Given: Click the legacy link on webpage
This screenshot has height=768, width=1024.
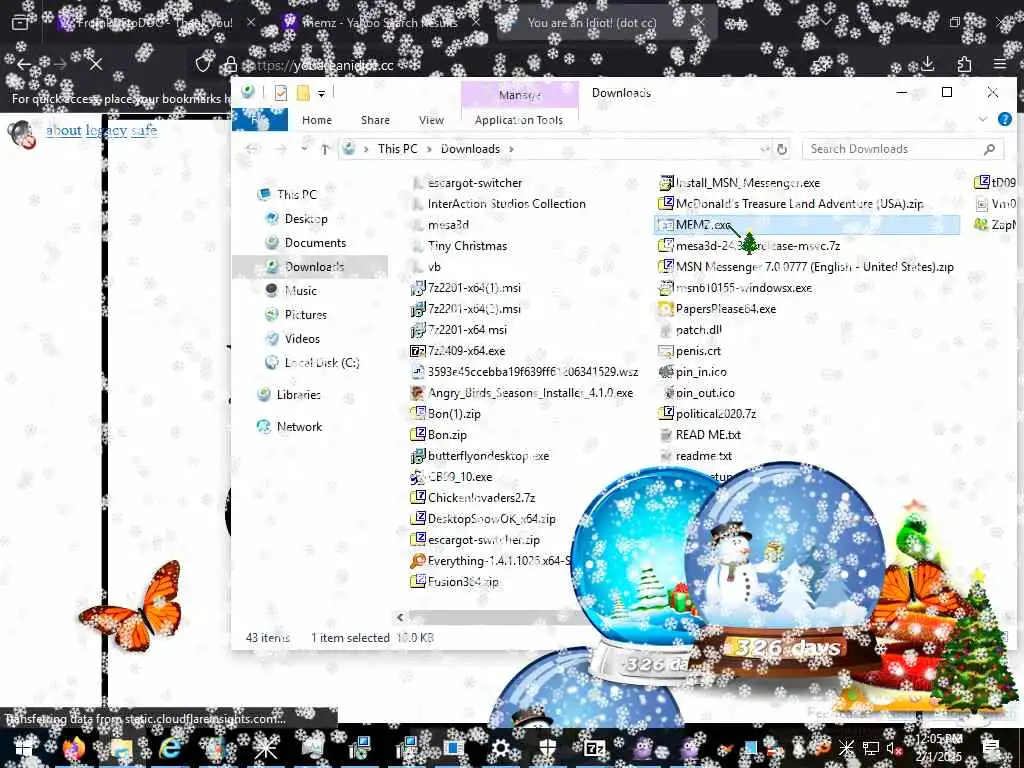Looking at the screenshot, I should coord(106,130).
